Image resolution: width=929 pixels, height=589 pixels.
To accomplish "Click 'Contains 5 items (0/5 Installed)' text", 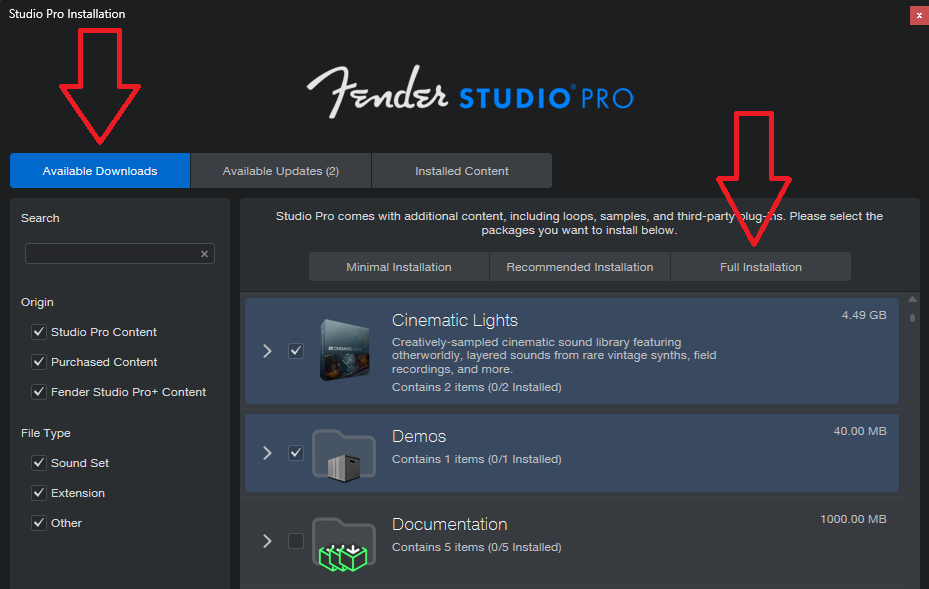I will click(476, 547).
